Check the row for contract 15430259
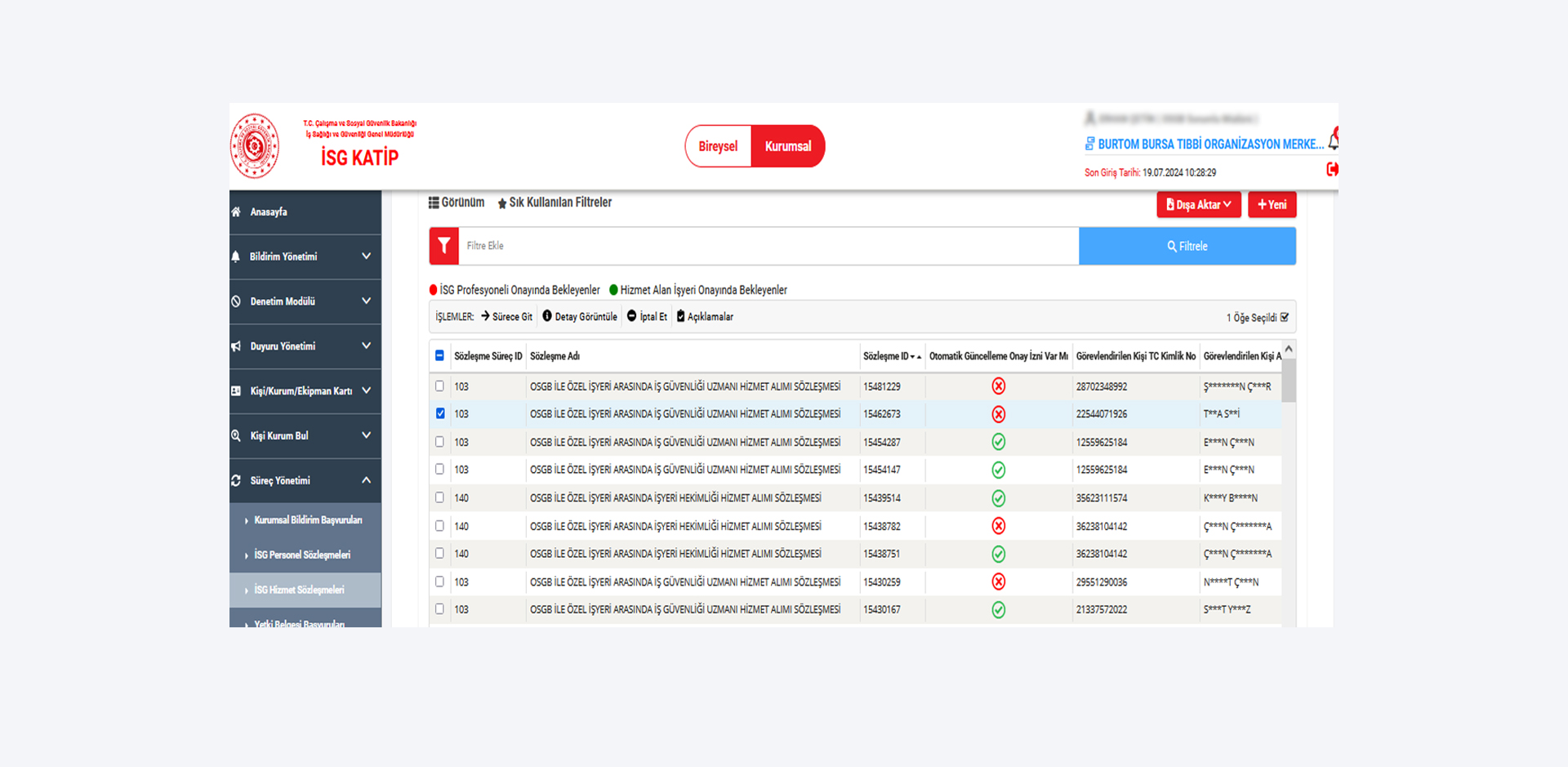Image resolution: width=1568 pixels, height=767 pixels. click(x=439, y=581)
